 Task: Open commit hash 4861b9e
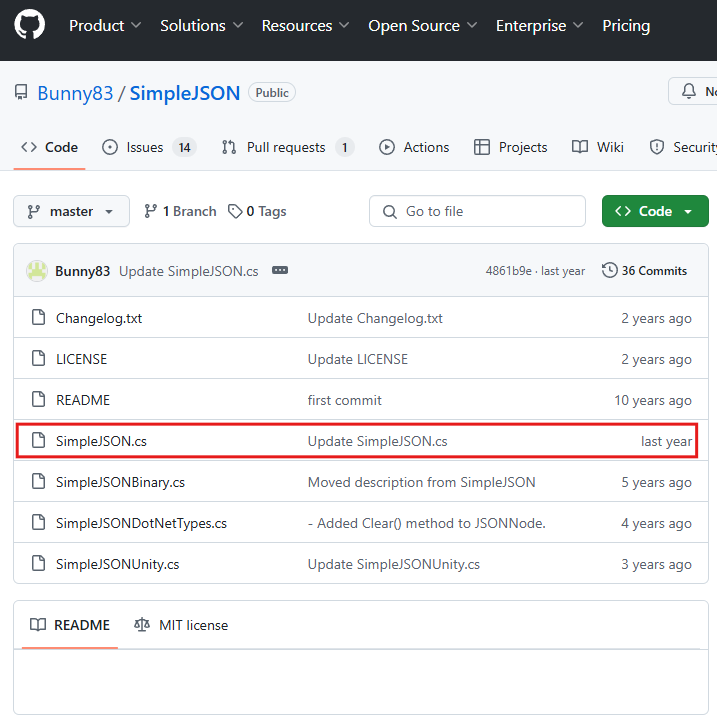(x=509, y=271)
